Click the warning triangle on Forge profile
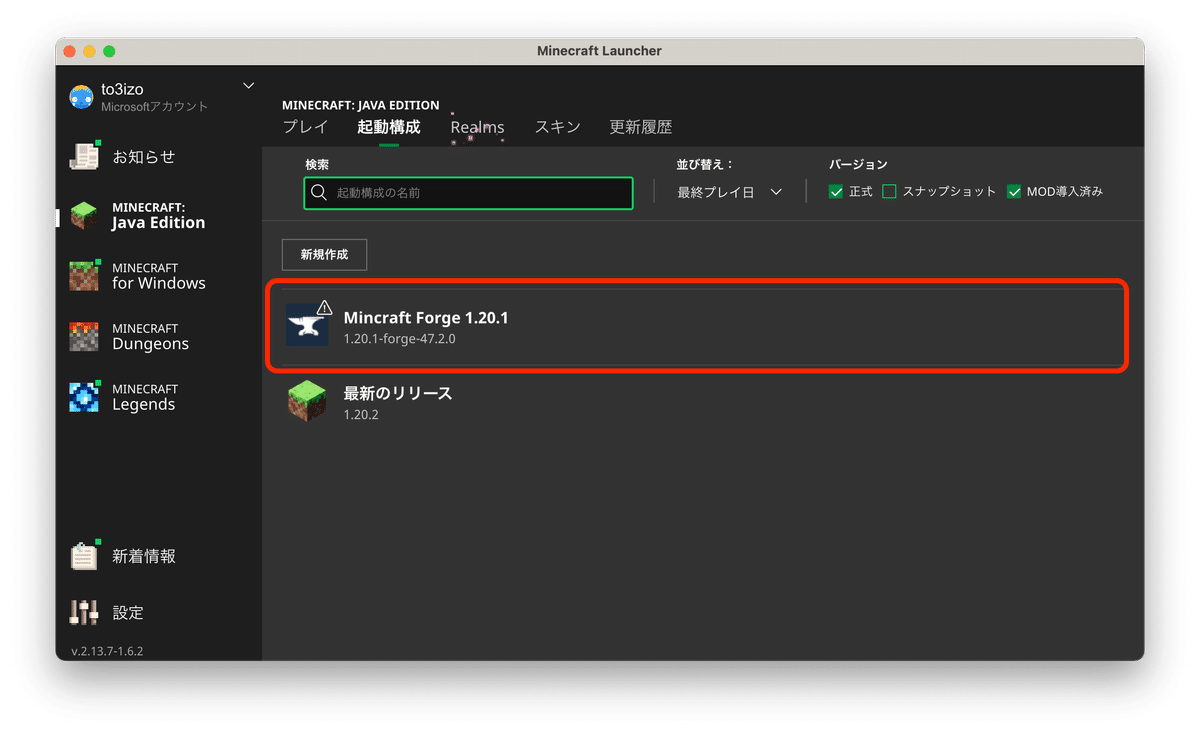 click(324, 307)
